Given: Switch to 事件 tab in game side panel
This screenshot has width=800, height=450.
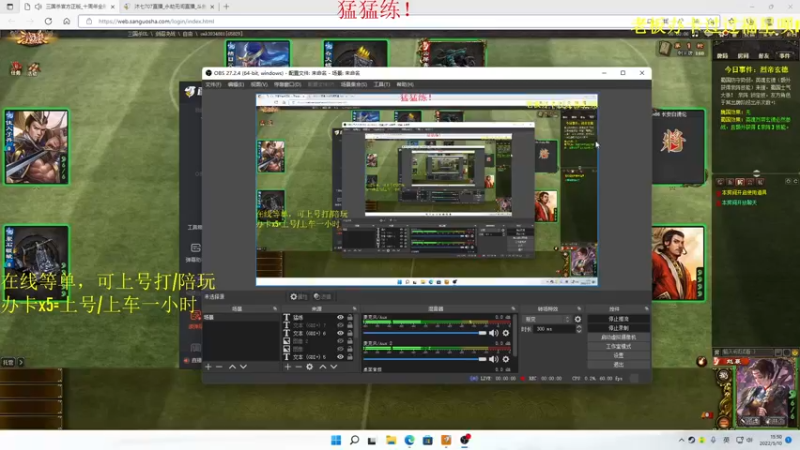Looking at the screenshot, I should 784,56.
